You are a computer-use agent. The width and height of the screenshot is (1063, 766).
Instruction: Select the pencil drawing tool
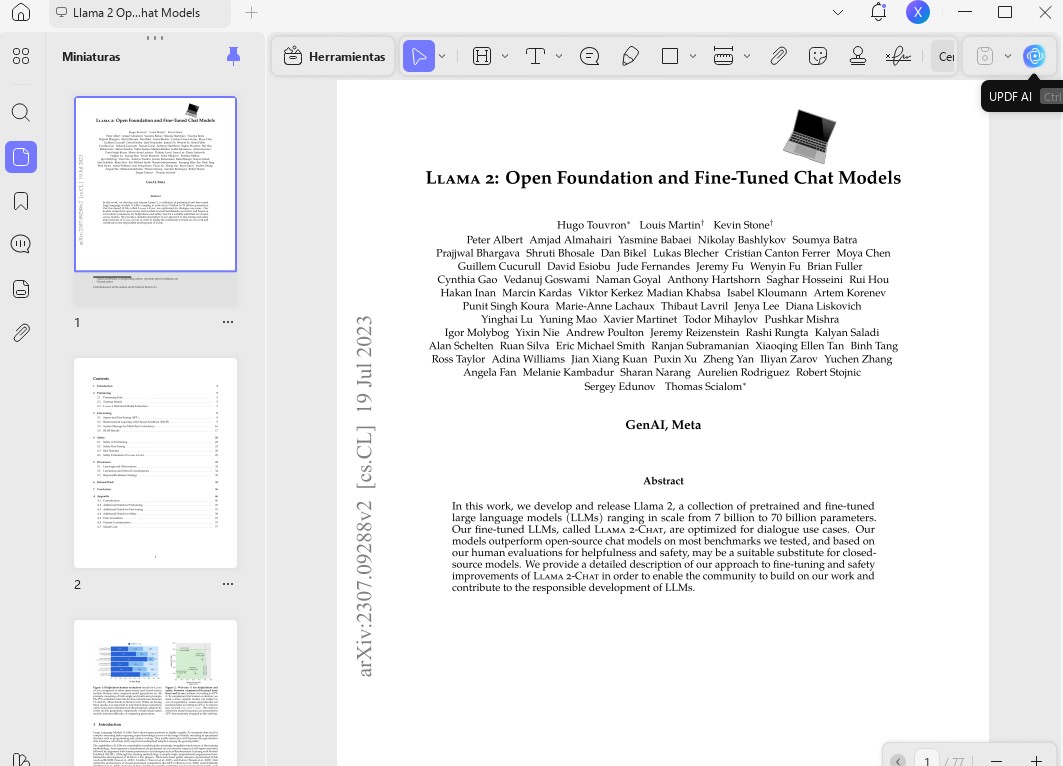[x=630, y=56]
